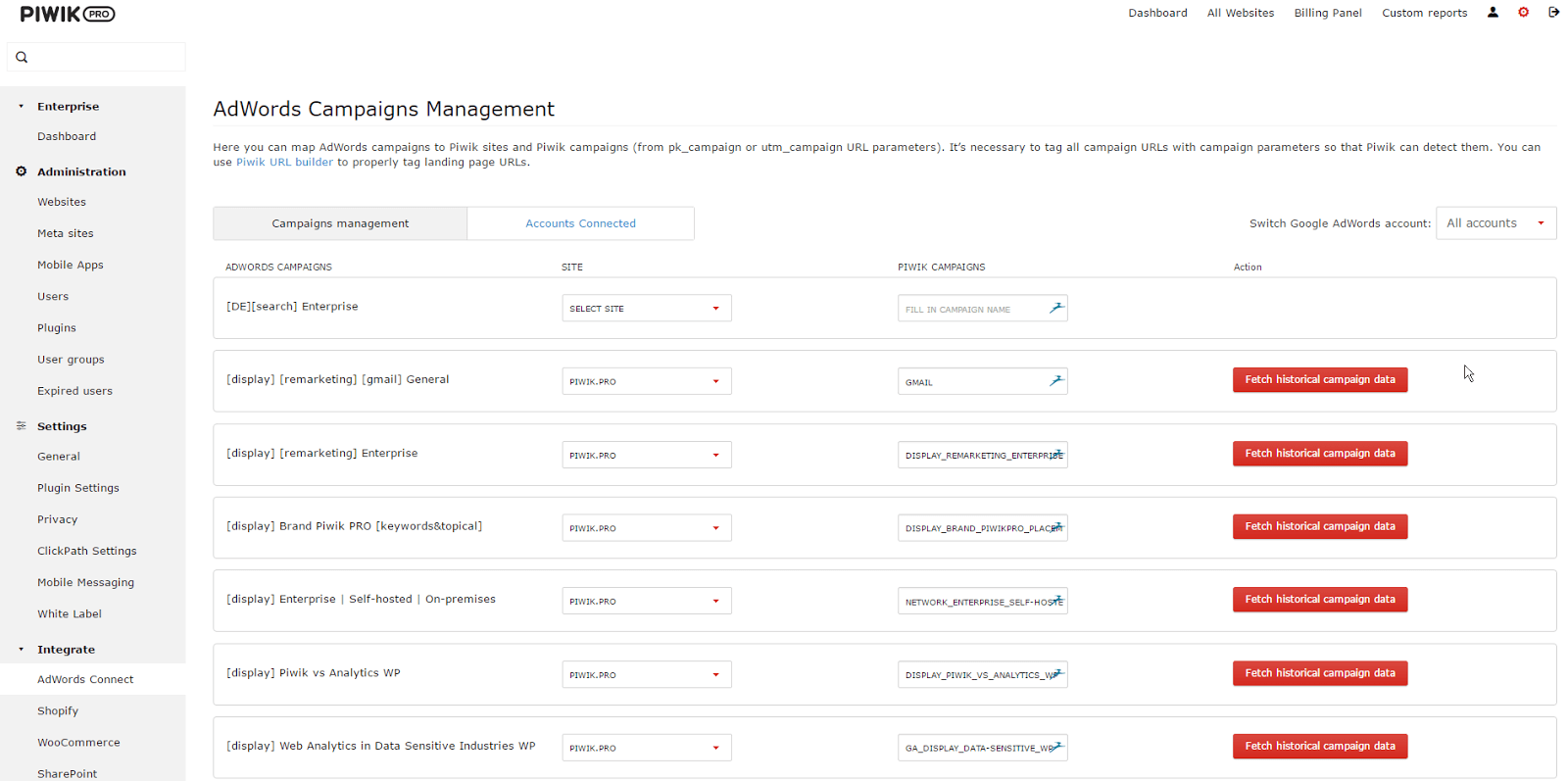Image resolution: width=1568 pixels, height=781 pixels.
Task: Open site dropdown for Piwik vs Analytics WP
Action: pos(647,674)
